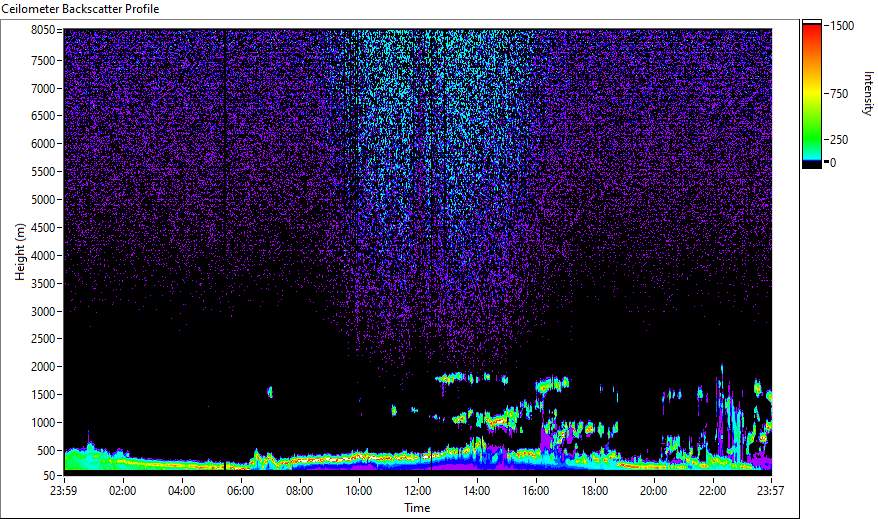The height and width of the screenshot is (519, 878).
Task: Click the Ceilometer Backscatter Profile title
Action: 80,9
